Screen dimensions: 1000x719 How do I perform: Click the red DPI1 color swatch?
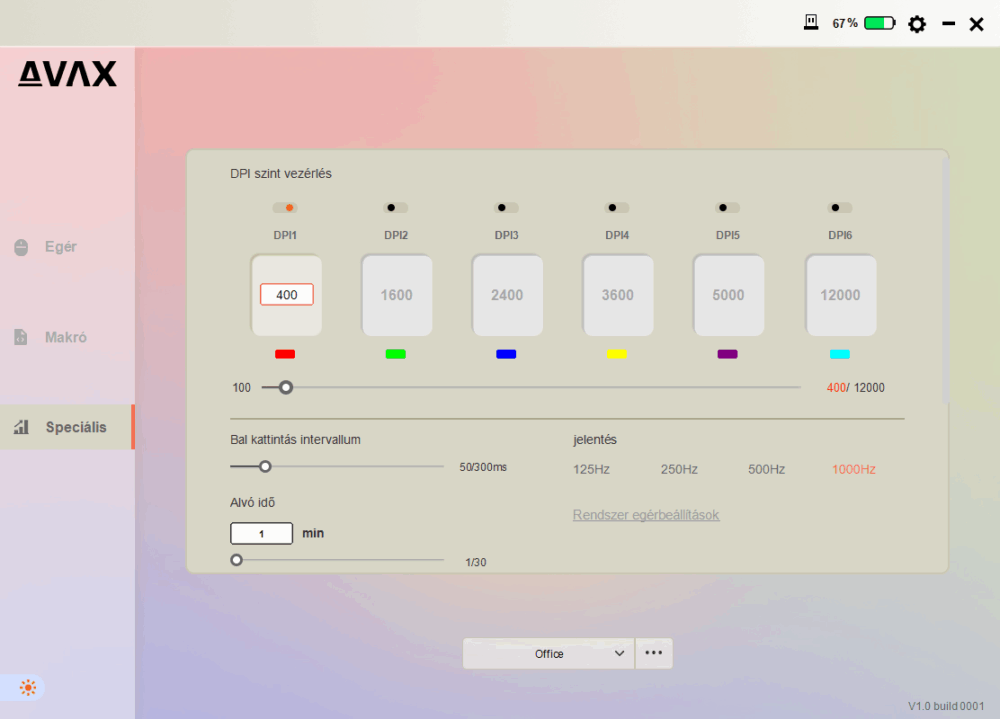coord(285,354)
